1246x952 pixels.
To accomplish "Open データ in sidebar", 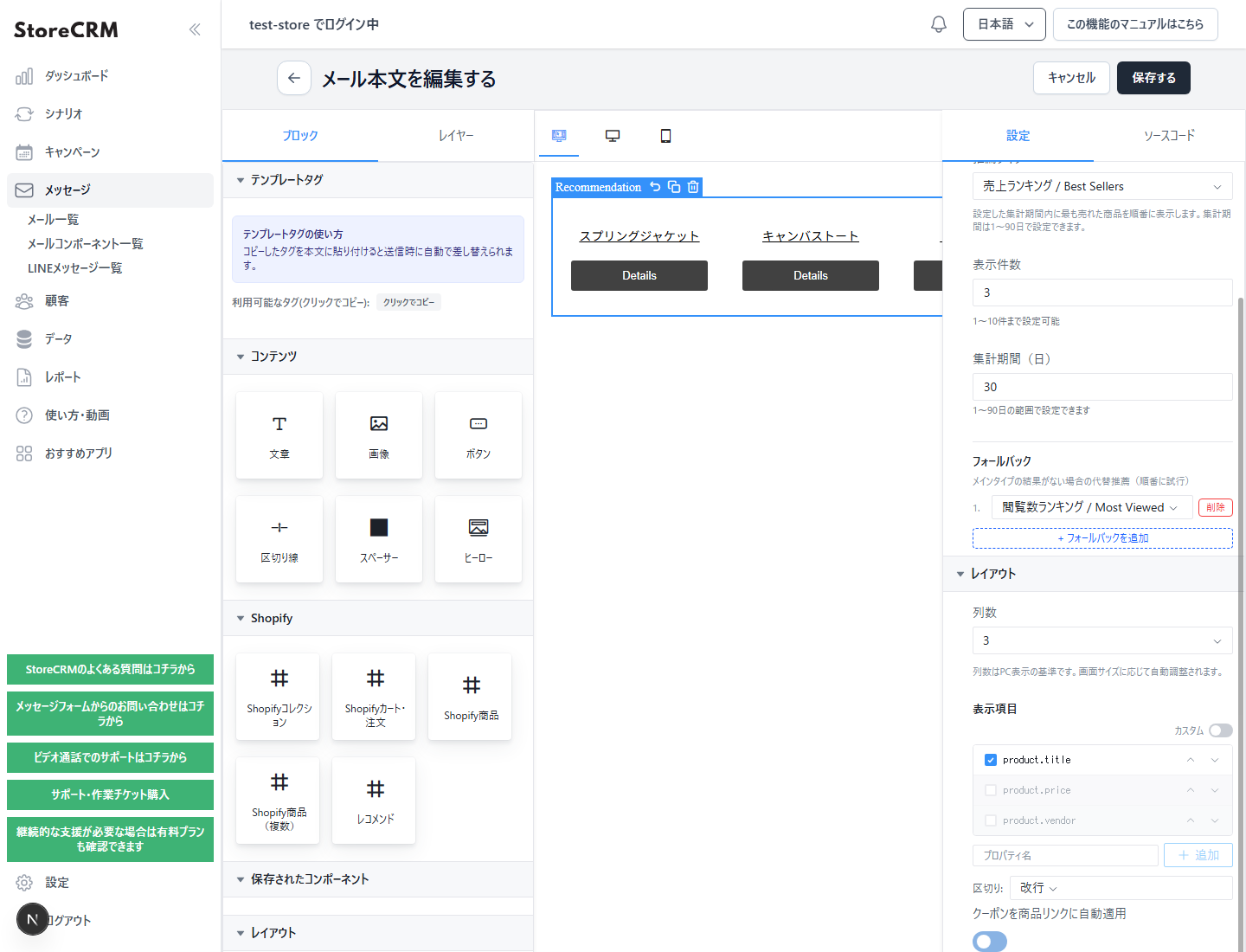I will coord(110,339).
